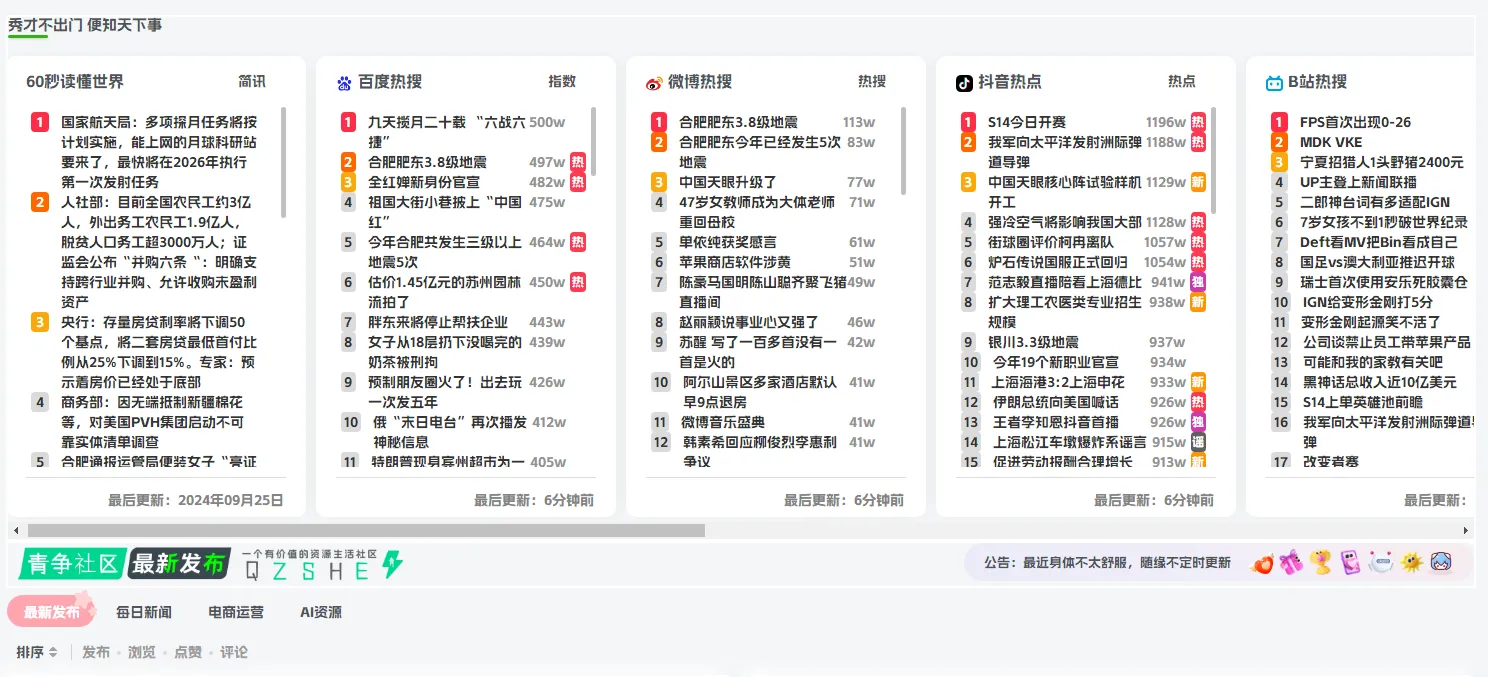Open 47岁女教师成为大体老师 Weibo topic
The height and width of the screenshot is (677, 1488).
[x=757, y=212]
